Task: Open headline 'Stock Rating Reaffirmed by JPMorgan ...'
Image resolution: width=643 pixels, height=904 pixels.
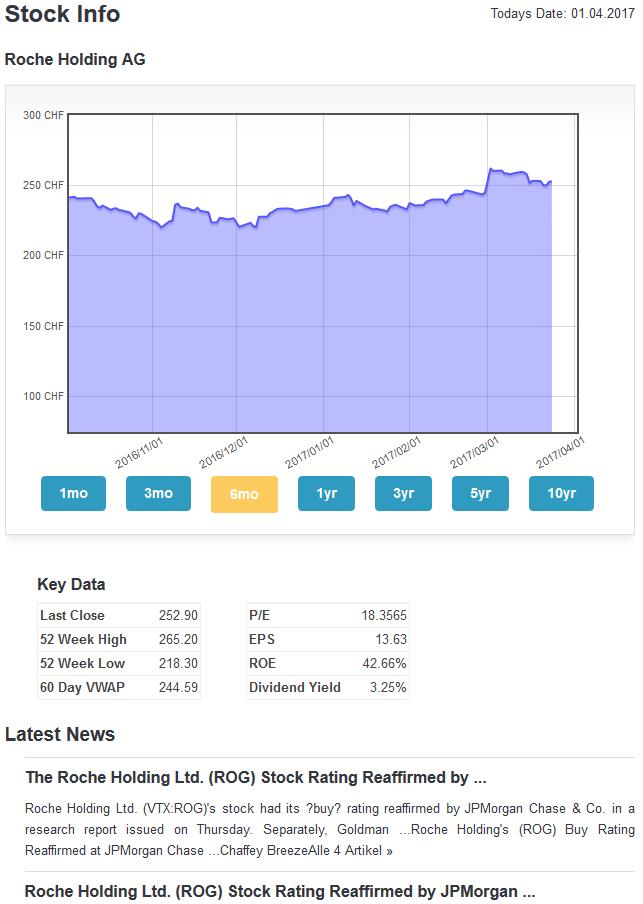Action: (x=280, y=891)
